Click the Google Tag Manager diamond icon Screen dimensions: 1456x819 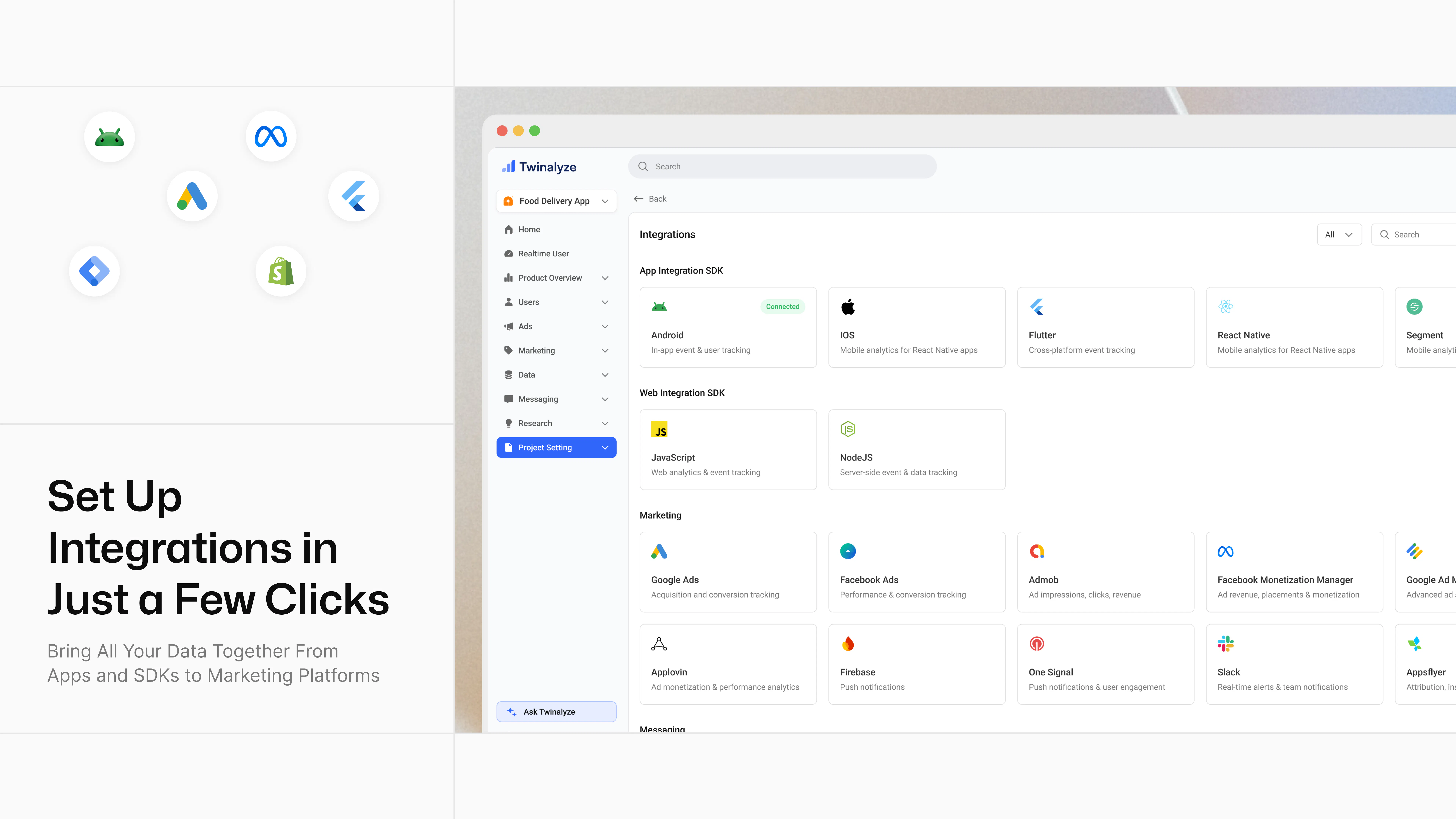coord(94,271)
